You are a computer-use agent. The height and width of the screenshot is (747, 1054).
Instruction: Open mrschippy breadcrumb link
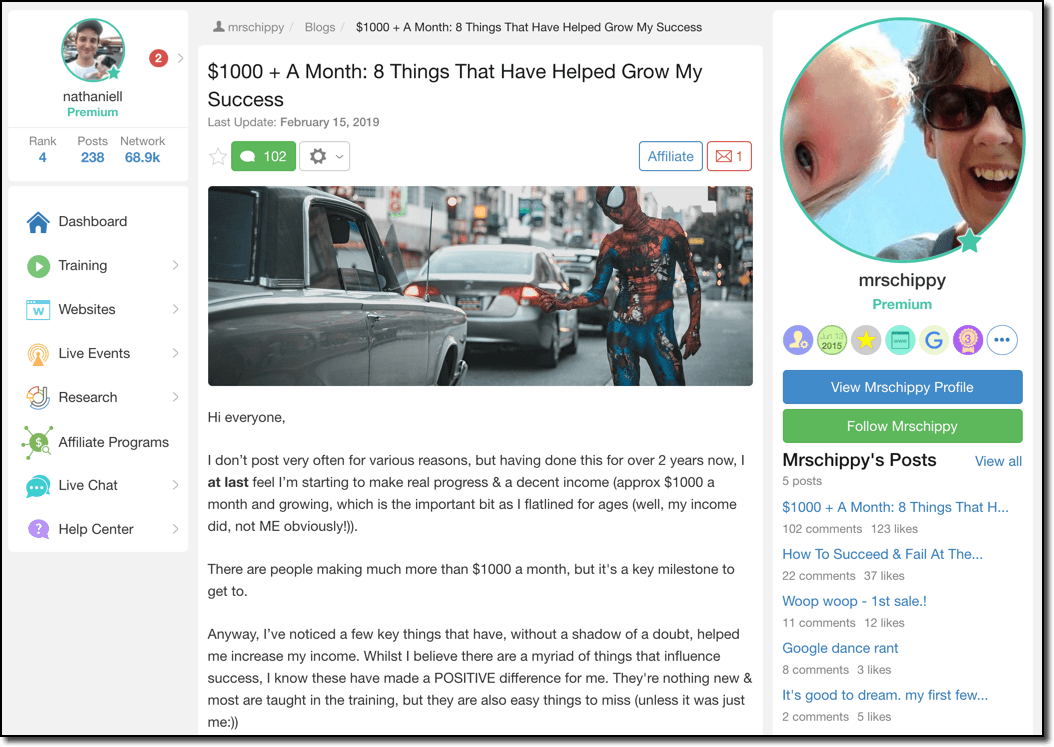tap(249, 27)
